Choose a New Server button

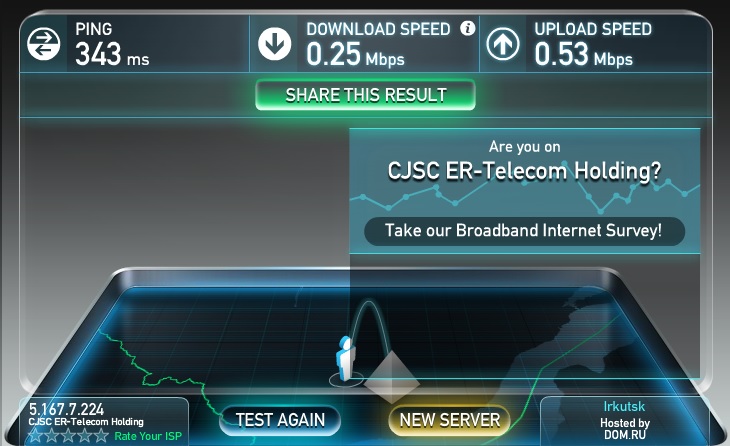click(449, 420)
